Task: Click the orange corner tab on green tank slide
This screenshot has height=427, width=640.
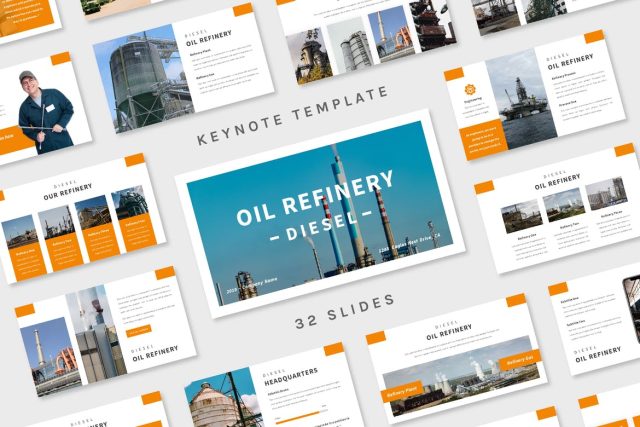Action: click(x=242, y=10)
